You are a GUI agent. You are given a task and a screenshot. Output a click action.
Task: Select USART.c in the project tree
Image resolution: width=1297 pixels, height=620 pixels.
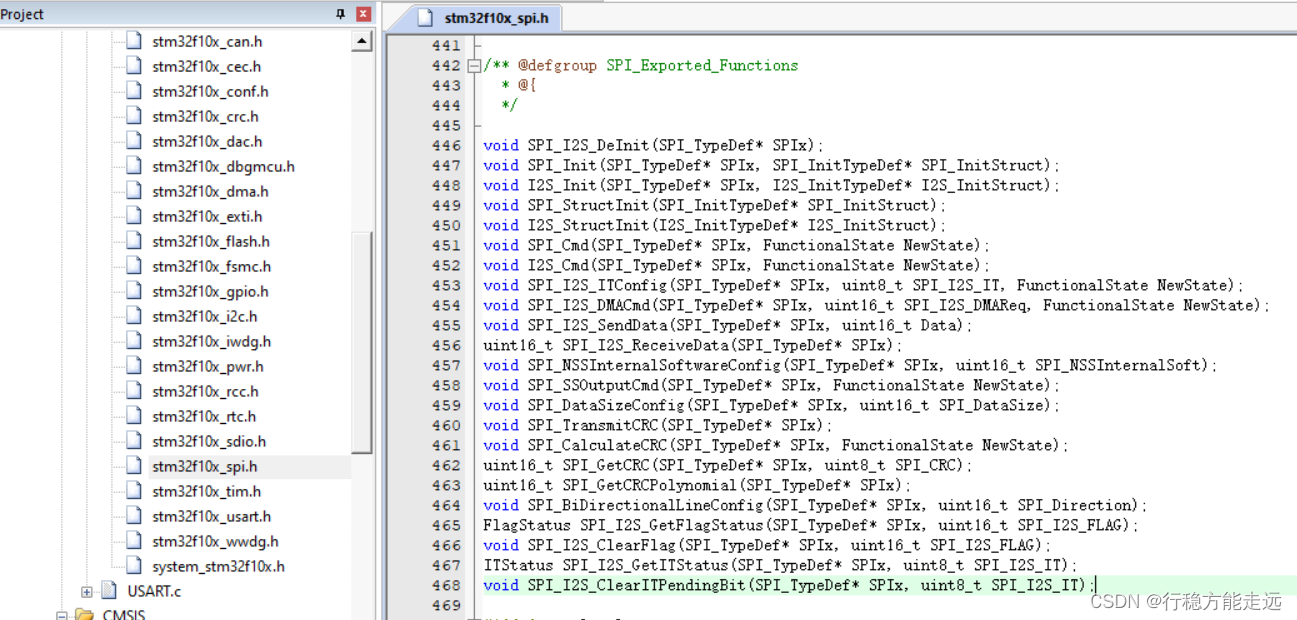click(154, 592)
